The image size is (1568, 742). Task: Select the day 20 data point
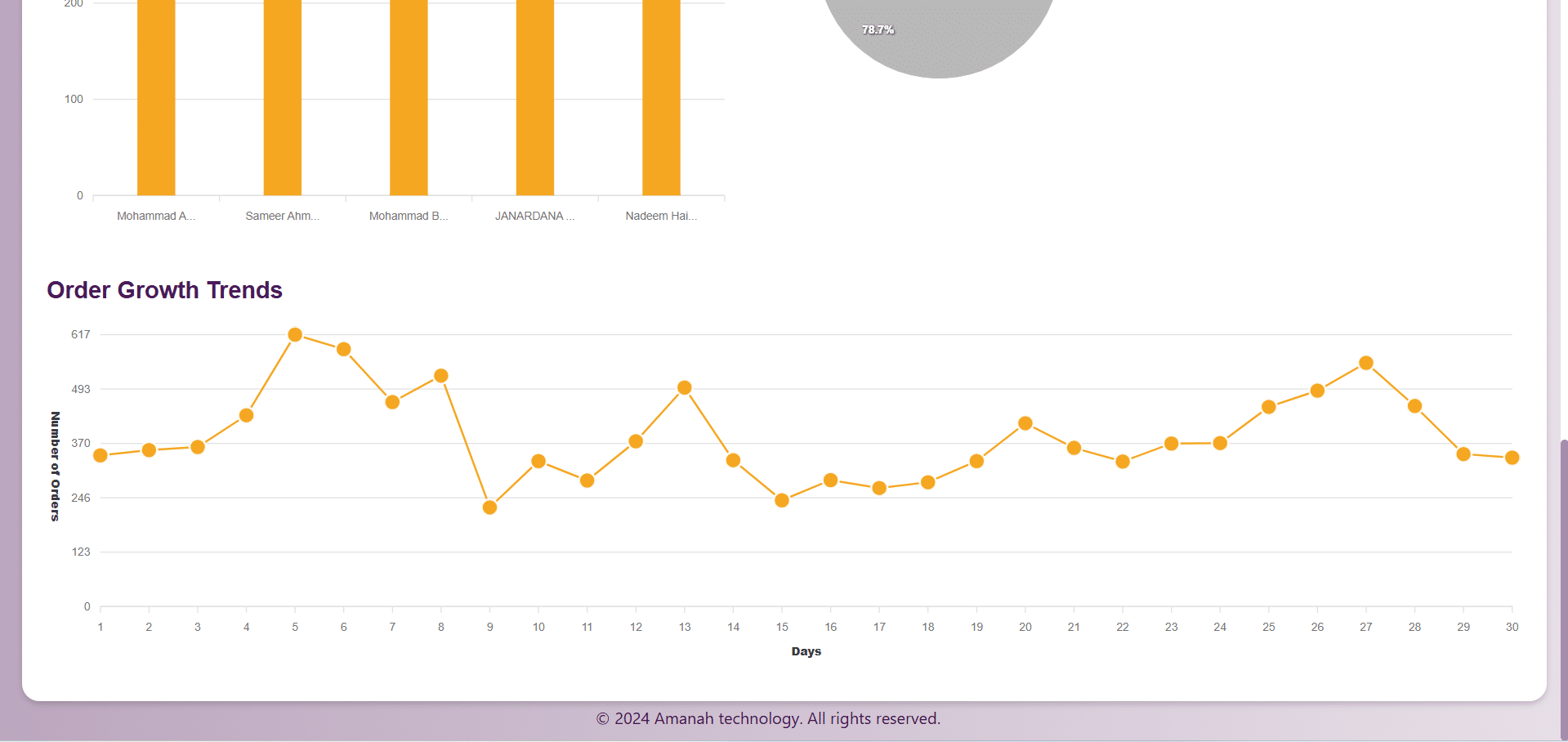(1025, 423)
